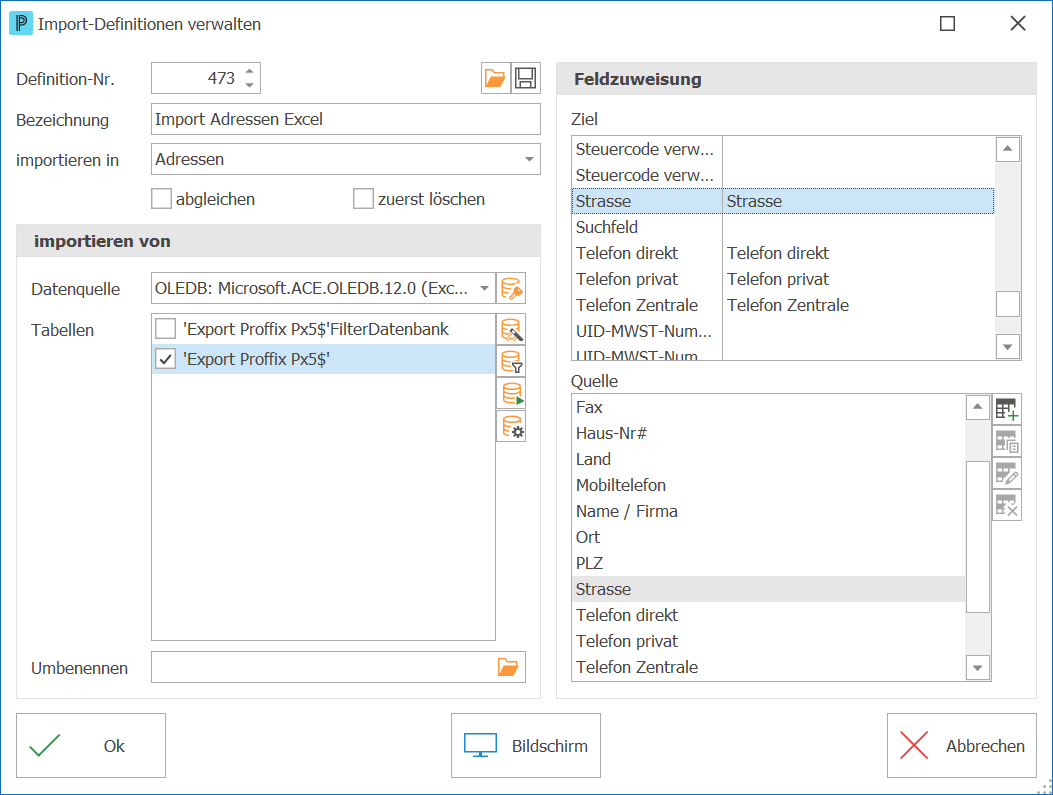Click the Bildschirm button

point(526,745)
